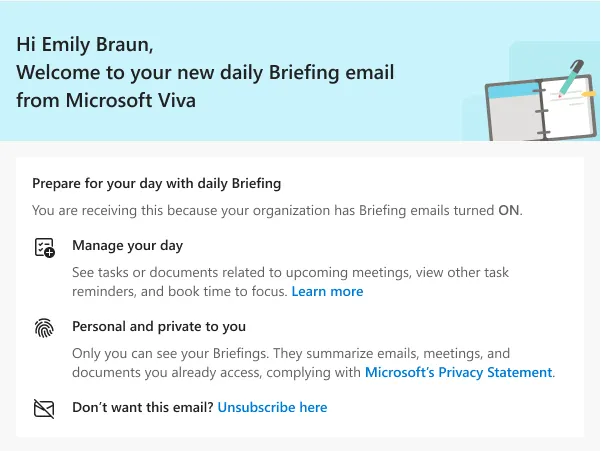The image size is (601, 451).
Task: Open Microsoft's Privacy Statement link
Action: point(458,372)
